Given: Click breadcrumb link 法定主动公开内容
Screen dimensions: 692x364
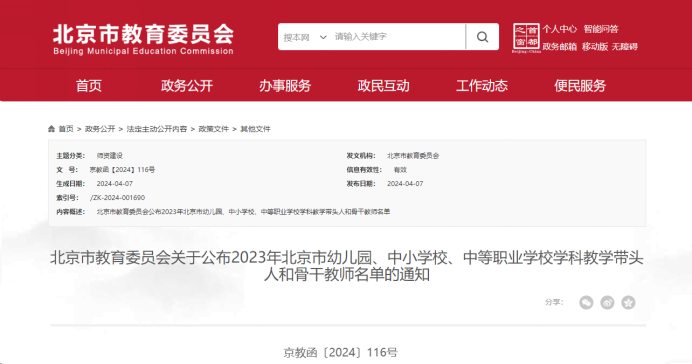Looking at the screenshot, I should (157, 129).
